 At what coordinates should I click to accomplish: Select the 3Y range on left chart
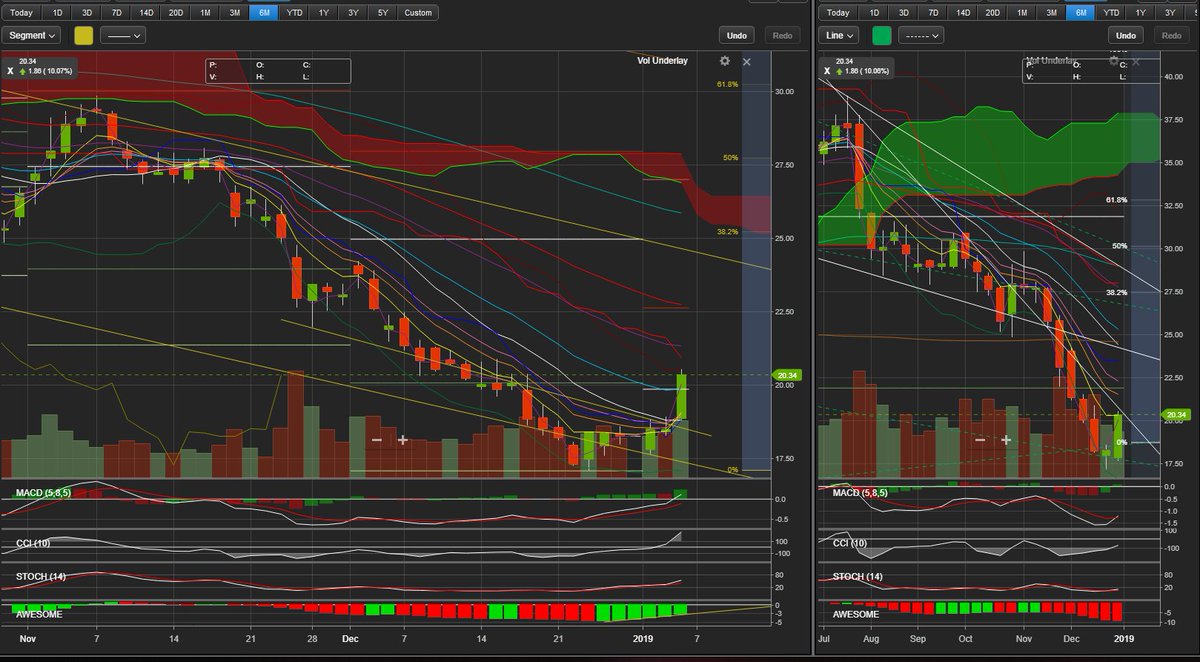coord(354,12)
